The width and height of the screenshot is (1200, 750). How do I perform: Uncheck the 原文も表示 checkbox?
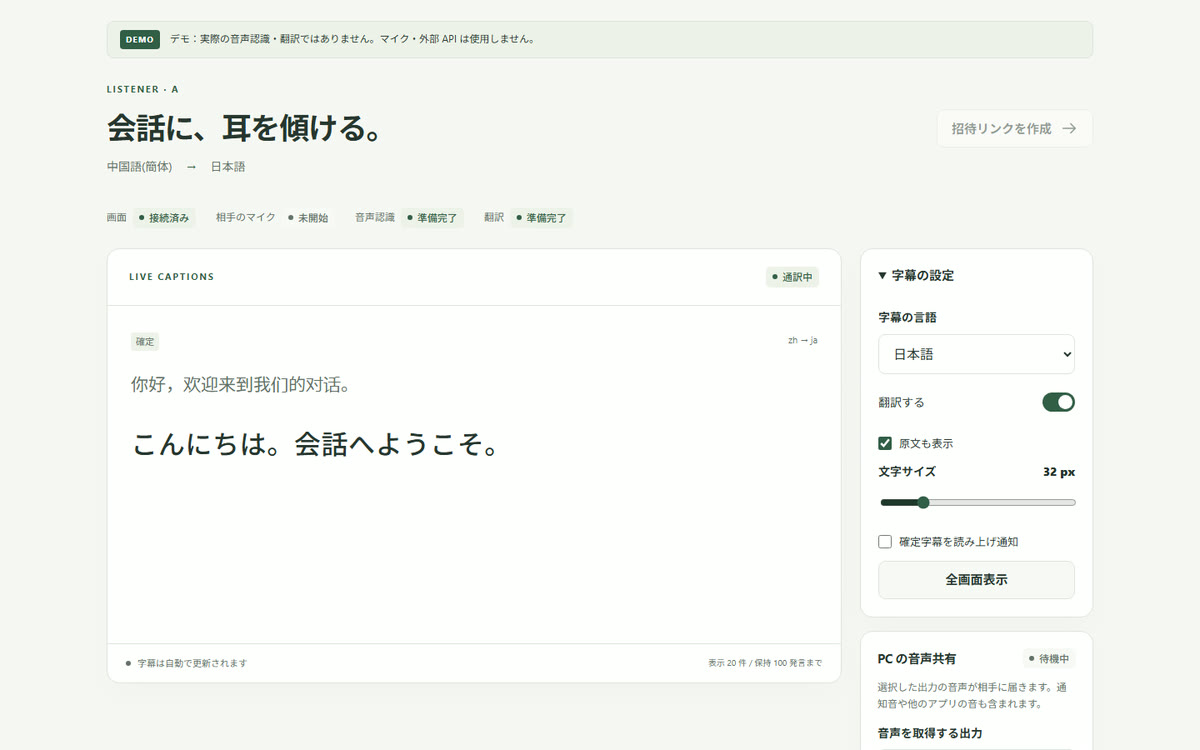coord(885,443)
